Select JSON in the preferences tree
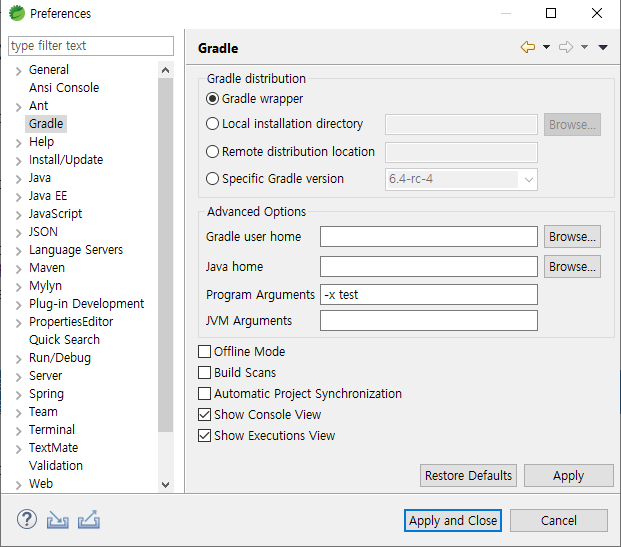 43,232
